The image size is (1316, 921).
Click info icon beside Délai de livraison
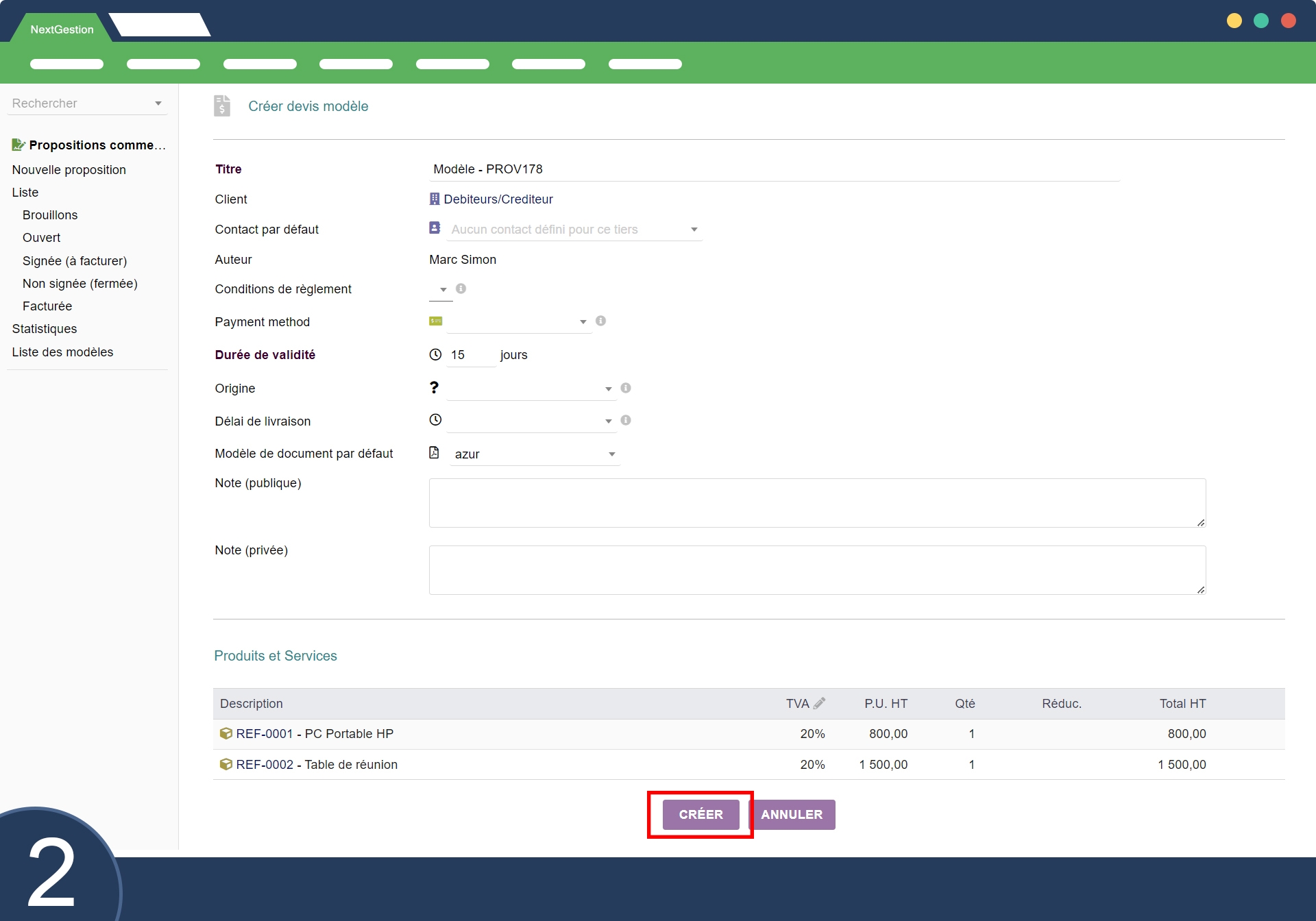626,420
